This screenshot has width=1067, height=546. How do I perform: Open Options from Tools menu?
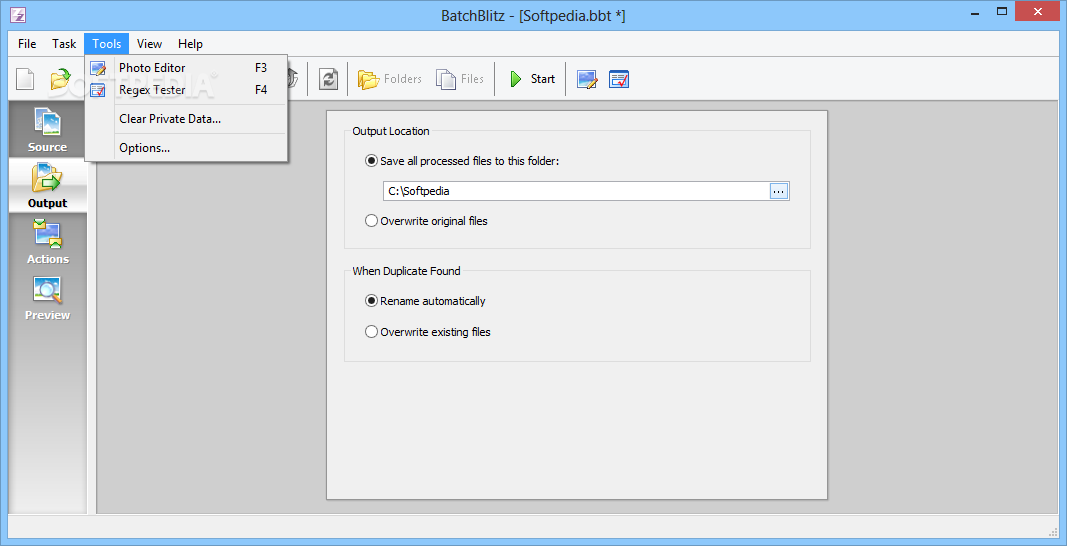click(x=186, y=148)
